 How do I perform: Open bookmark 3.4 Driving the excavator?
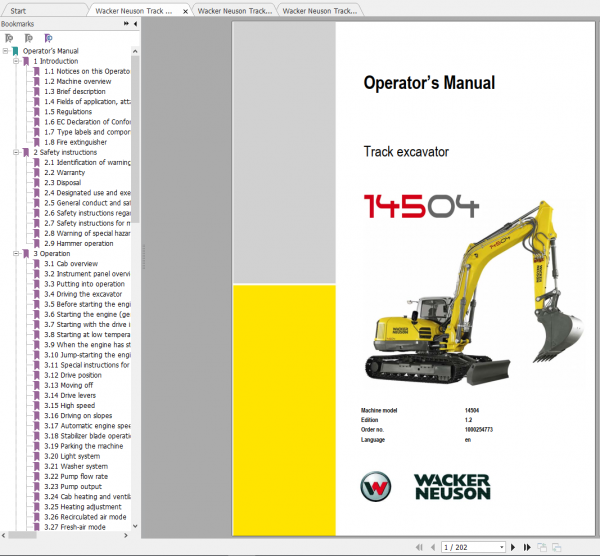[83, 294]
